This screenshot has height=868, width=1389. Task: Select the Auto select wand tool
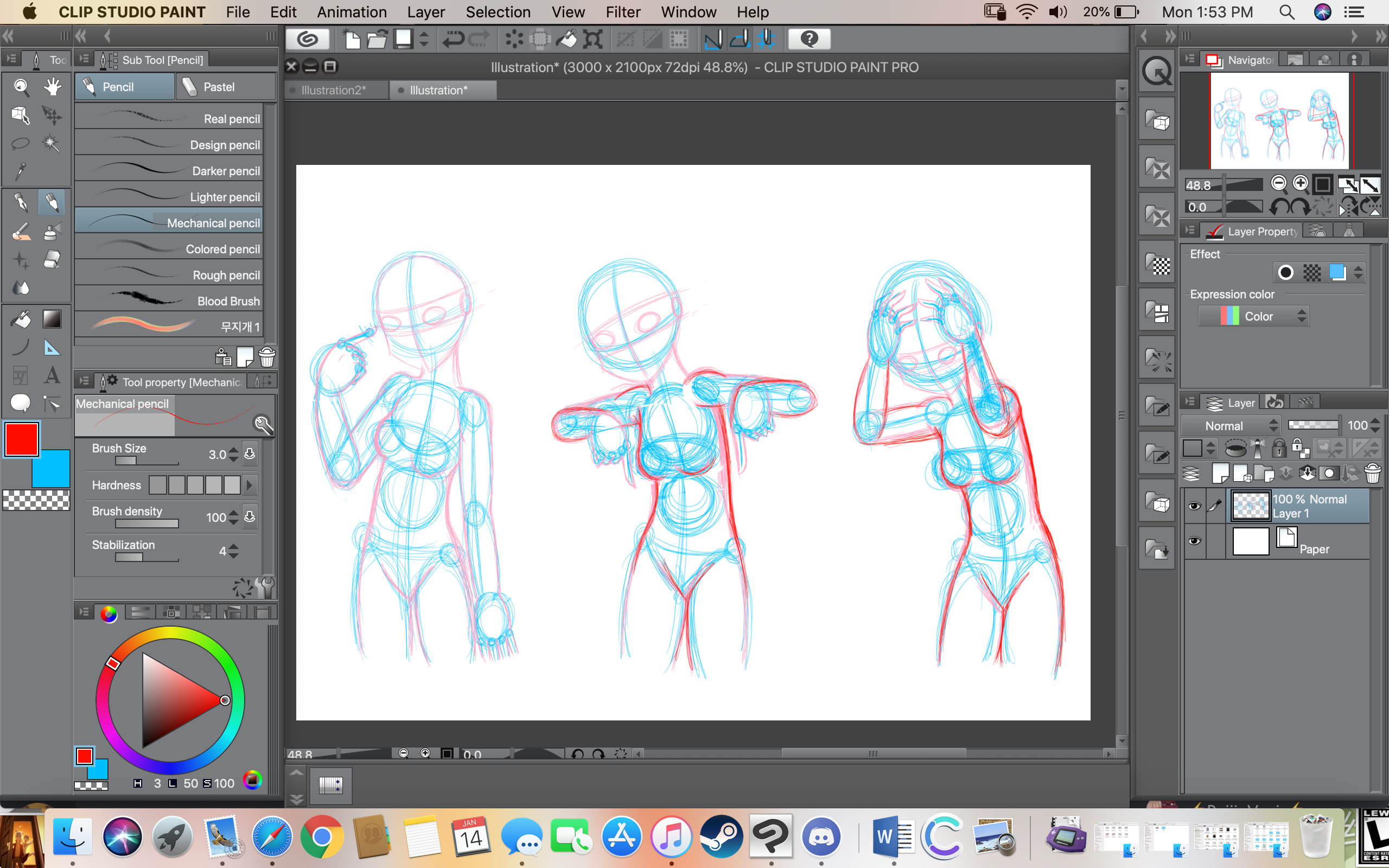click(x=52, y=143)
